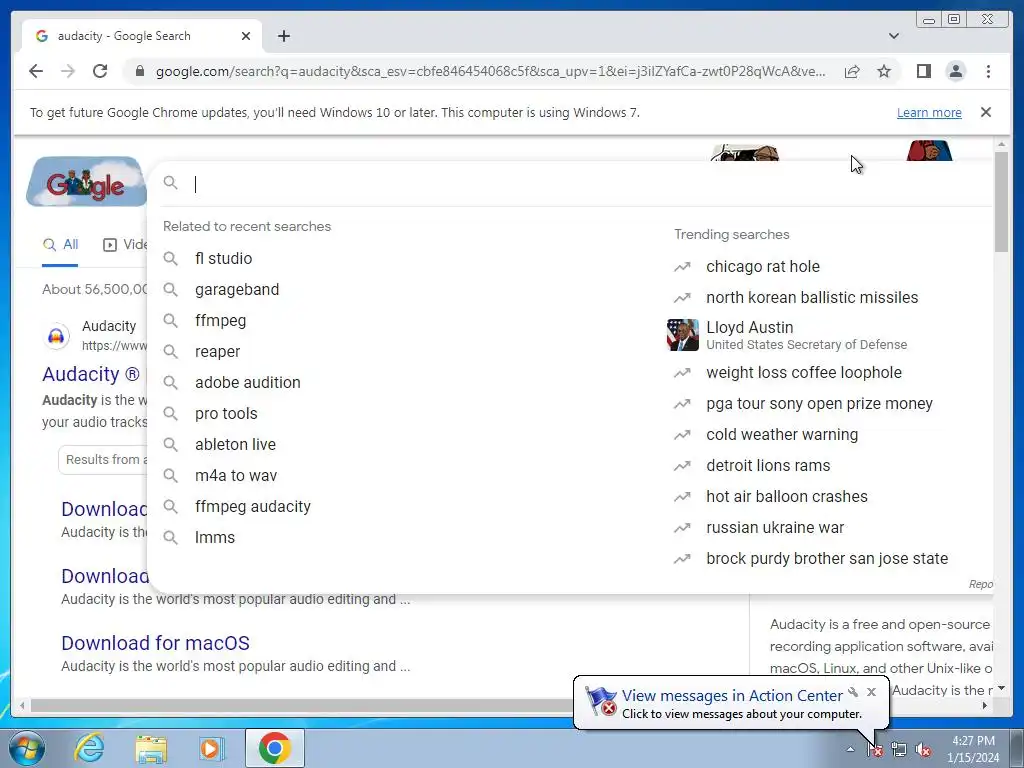
Task: Click the search box magnifier icon
Action: point(170,183)
